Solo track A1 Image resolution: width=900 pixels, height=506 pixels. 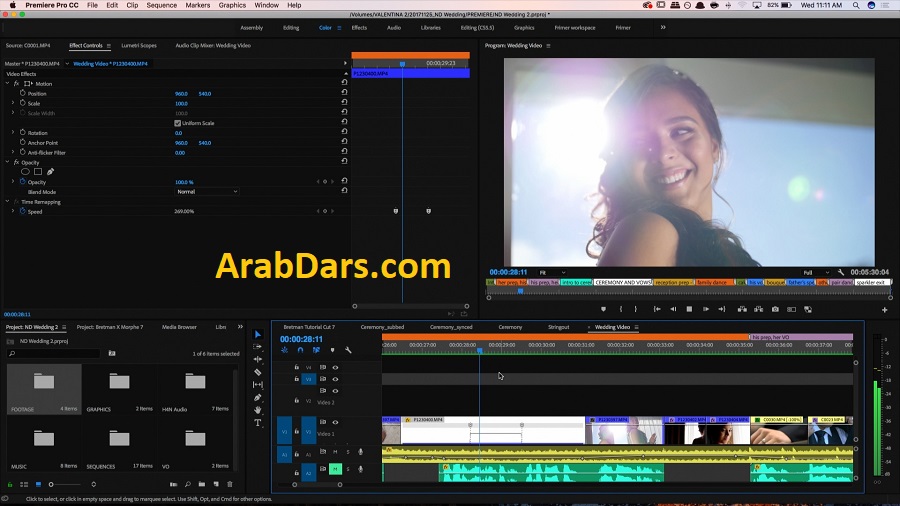(x=347, y=452)
